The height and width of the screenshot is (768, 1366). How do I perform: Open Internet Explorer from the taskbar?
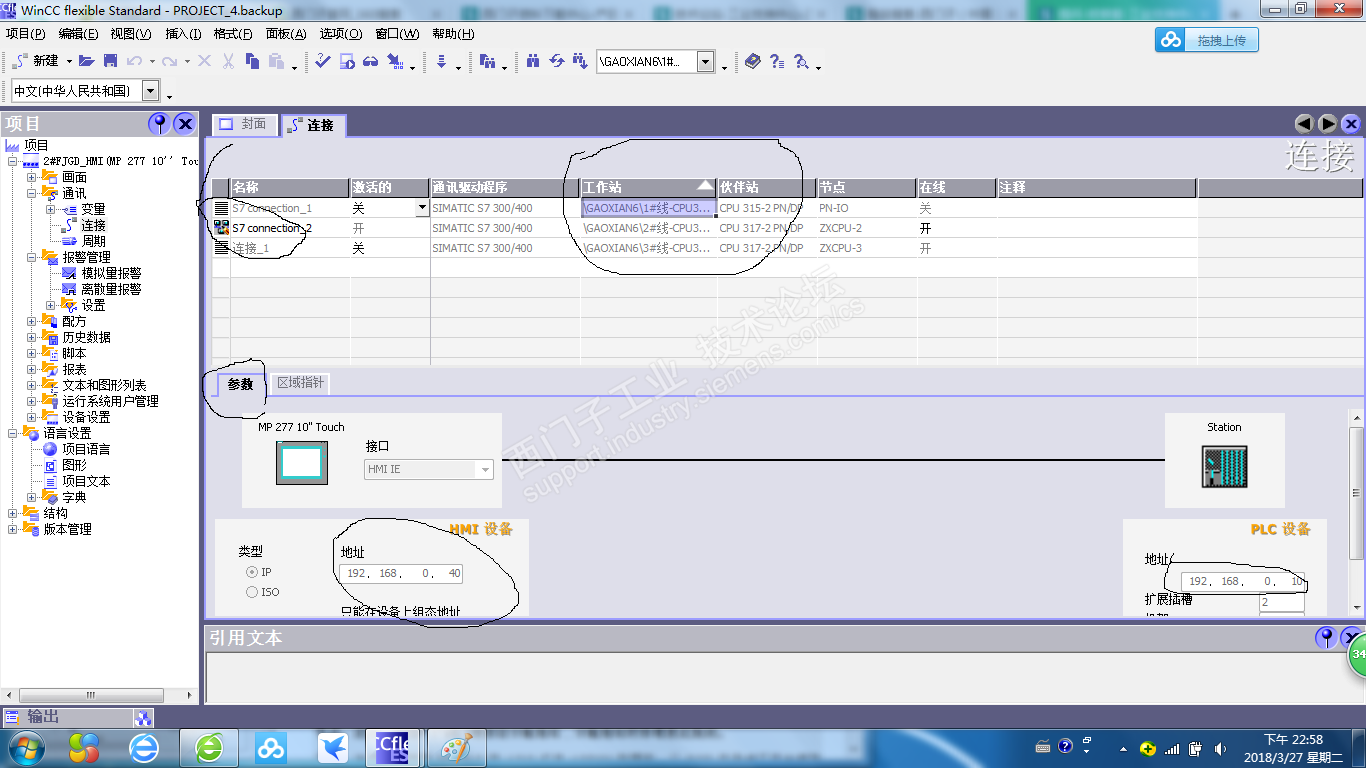[145, 747]
